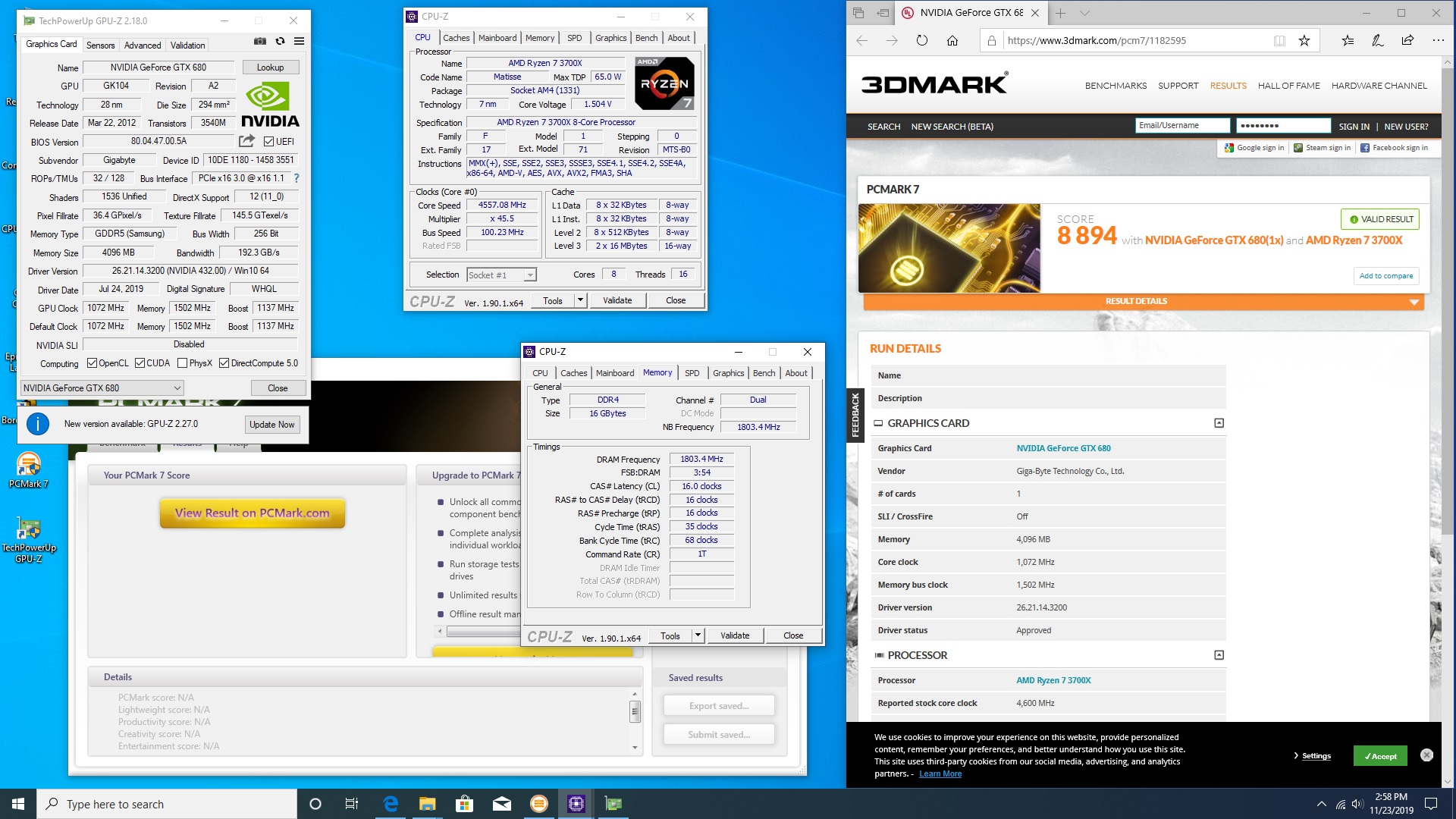Click View Result on PCMark.com button
Screen dimensions: 1456x819
coord(253,513)
